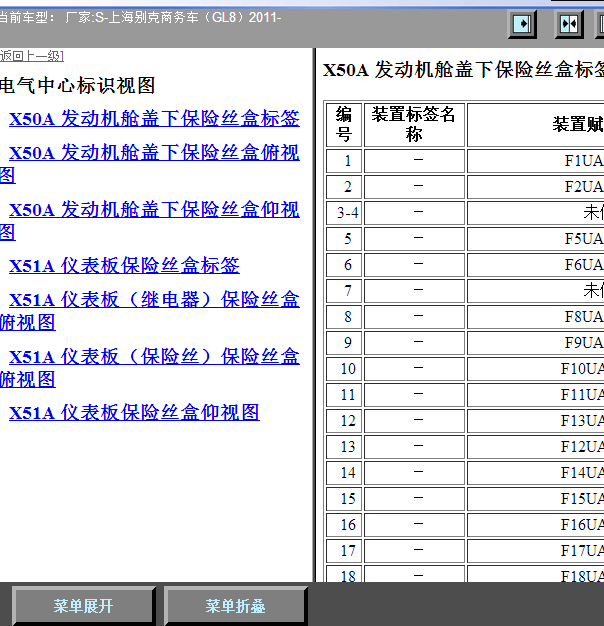Click the F14UA cell
The image size is (604, 626).
click(535, 473)
